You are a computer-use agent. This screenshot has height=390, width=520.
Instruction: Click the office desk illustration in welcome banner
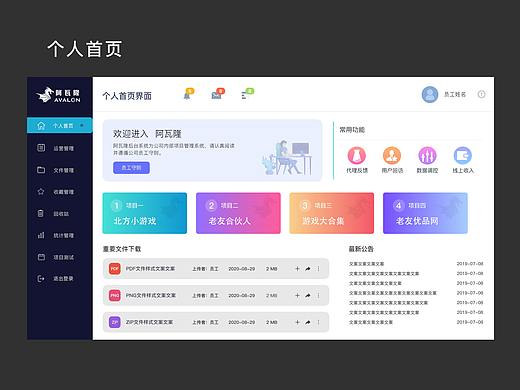coord(287,157)
